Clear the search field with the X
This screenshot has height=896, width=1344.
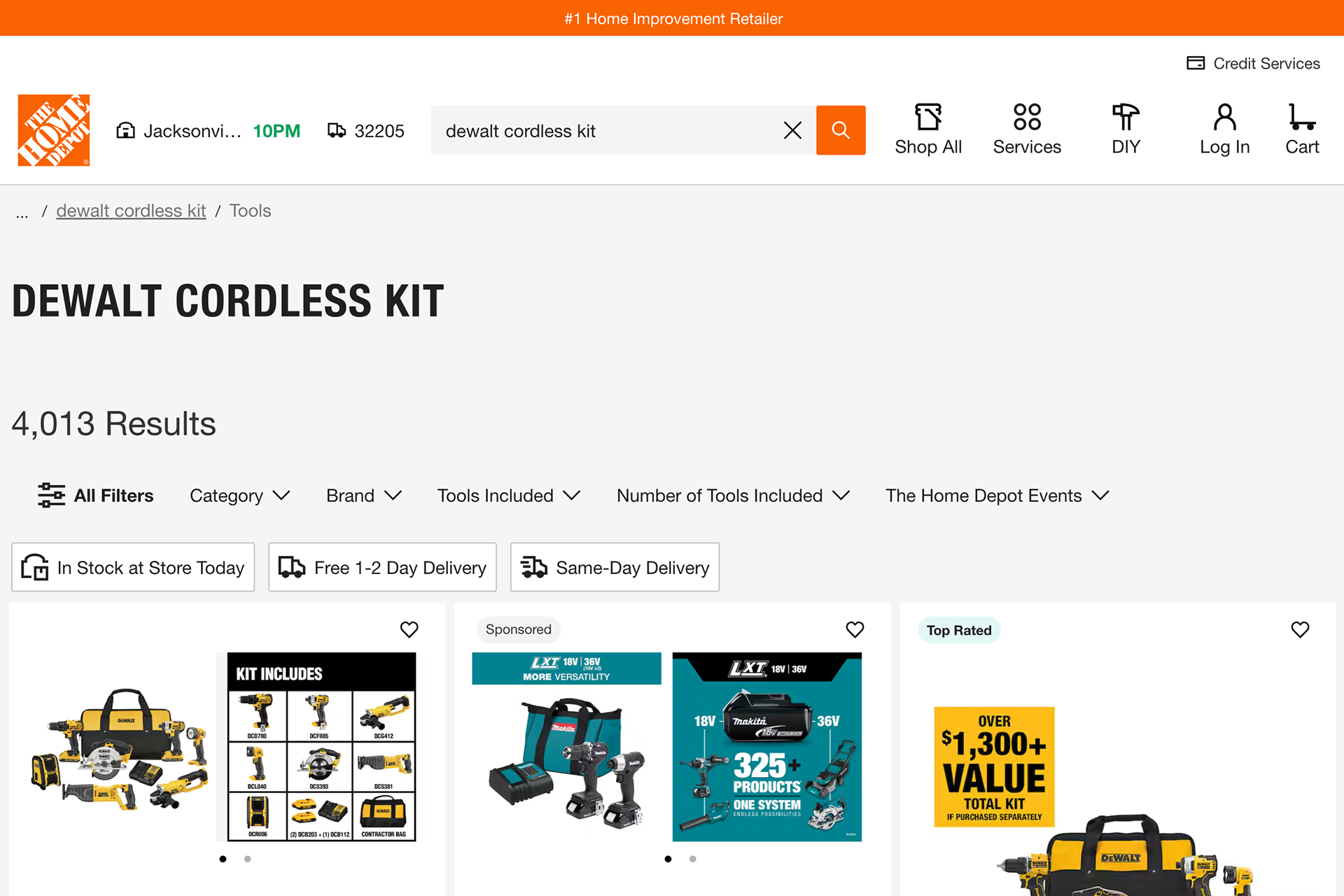pyautogui.click(x=792, y=130)
